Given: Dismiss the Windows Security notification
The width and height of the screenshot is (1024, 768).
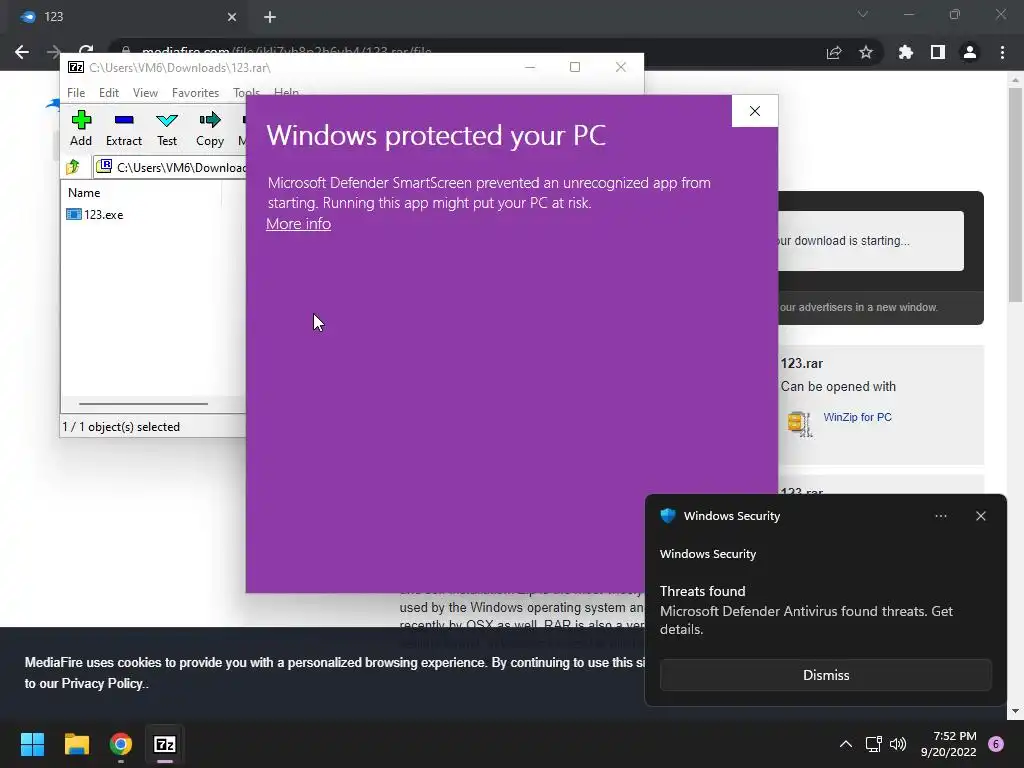Looking at the screenshot, I should [x=825, y=675].
